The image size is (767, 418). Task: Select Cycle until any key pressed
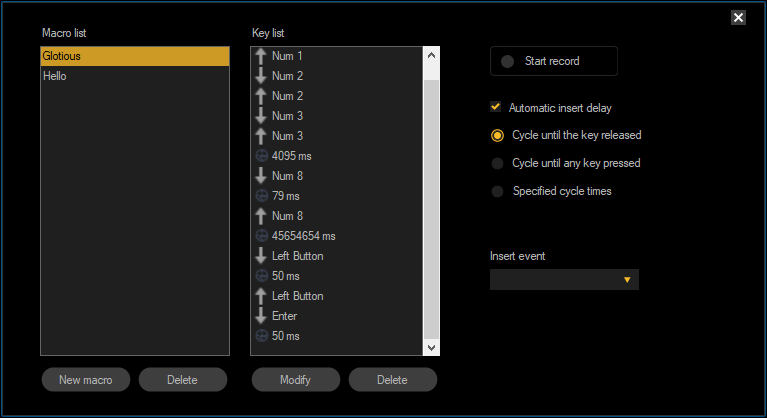(498, 163)
